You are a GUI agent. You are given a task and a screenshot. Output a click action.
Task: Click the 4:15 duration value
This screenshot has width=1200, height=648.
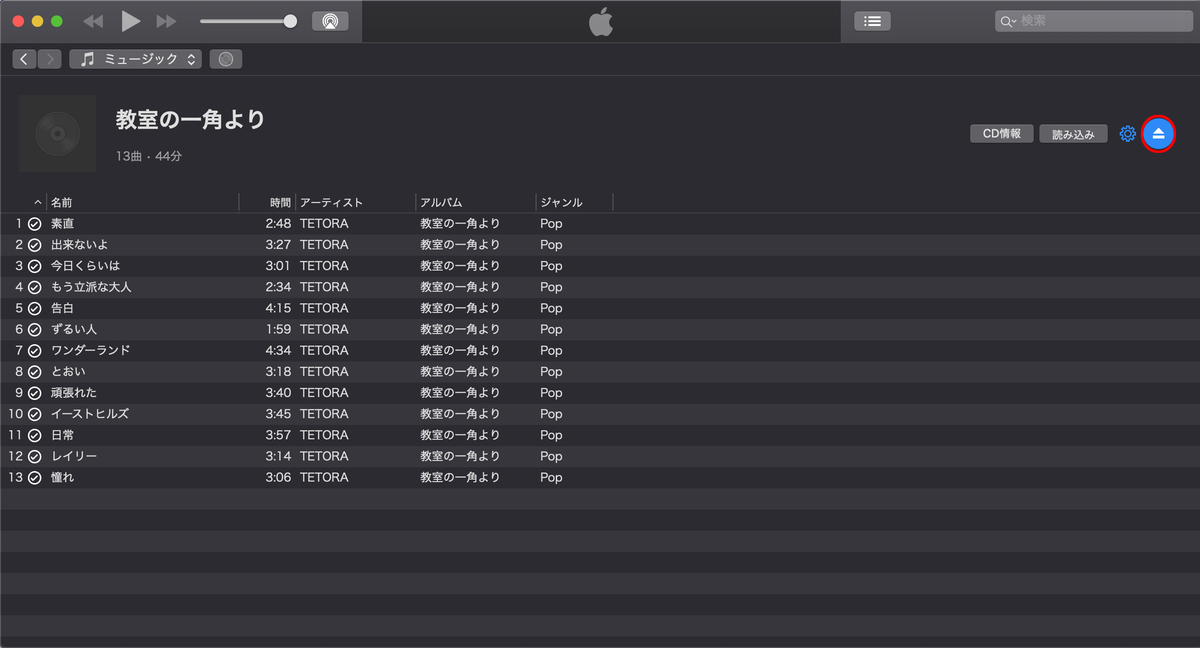click(x=278, y=308)
